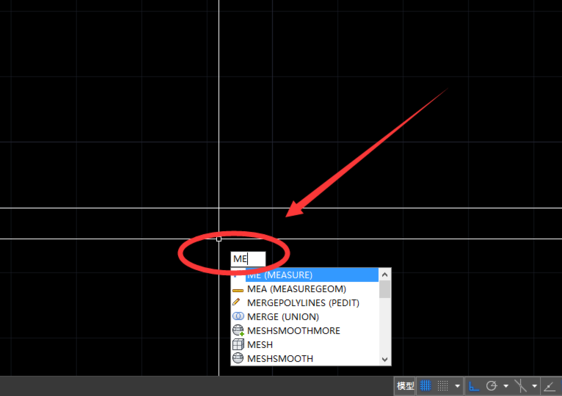Click the UNION overlapping circles icon
This screenshot has height=396, width=562.
[x=238, y=316]
